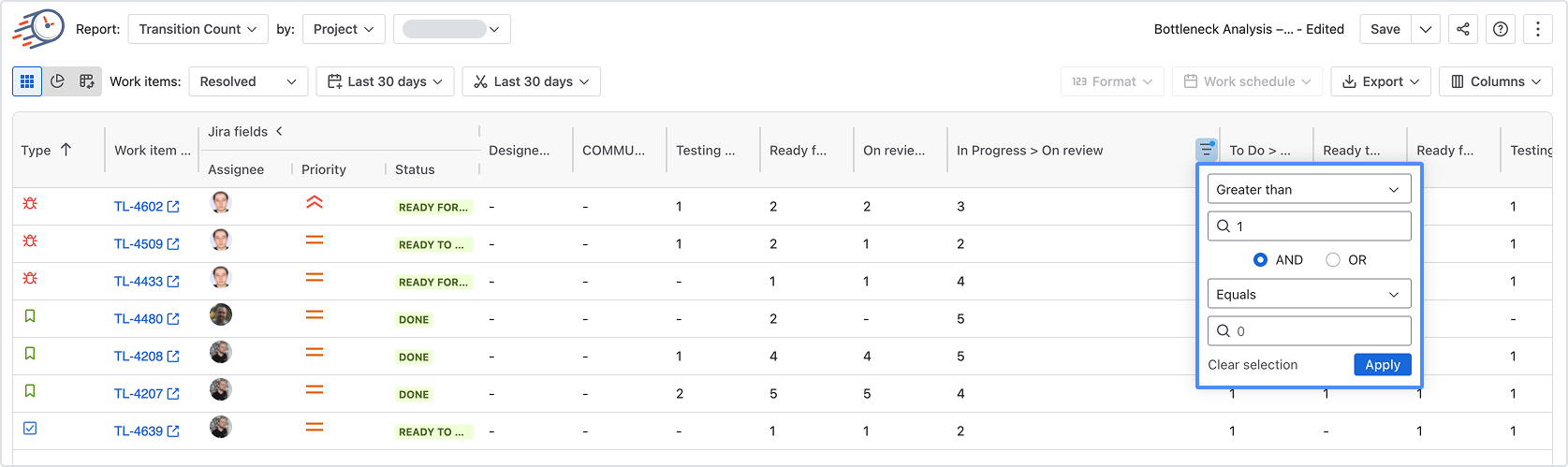Open external link icon next to TL-4433
Screen dimensions: 1568x467
[173, 282]
